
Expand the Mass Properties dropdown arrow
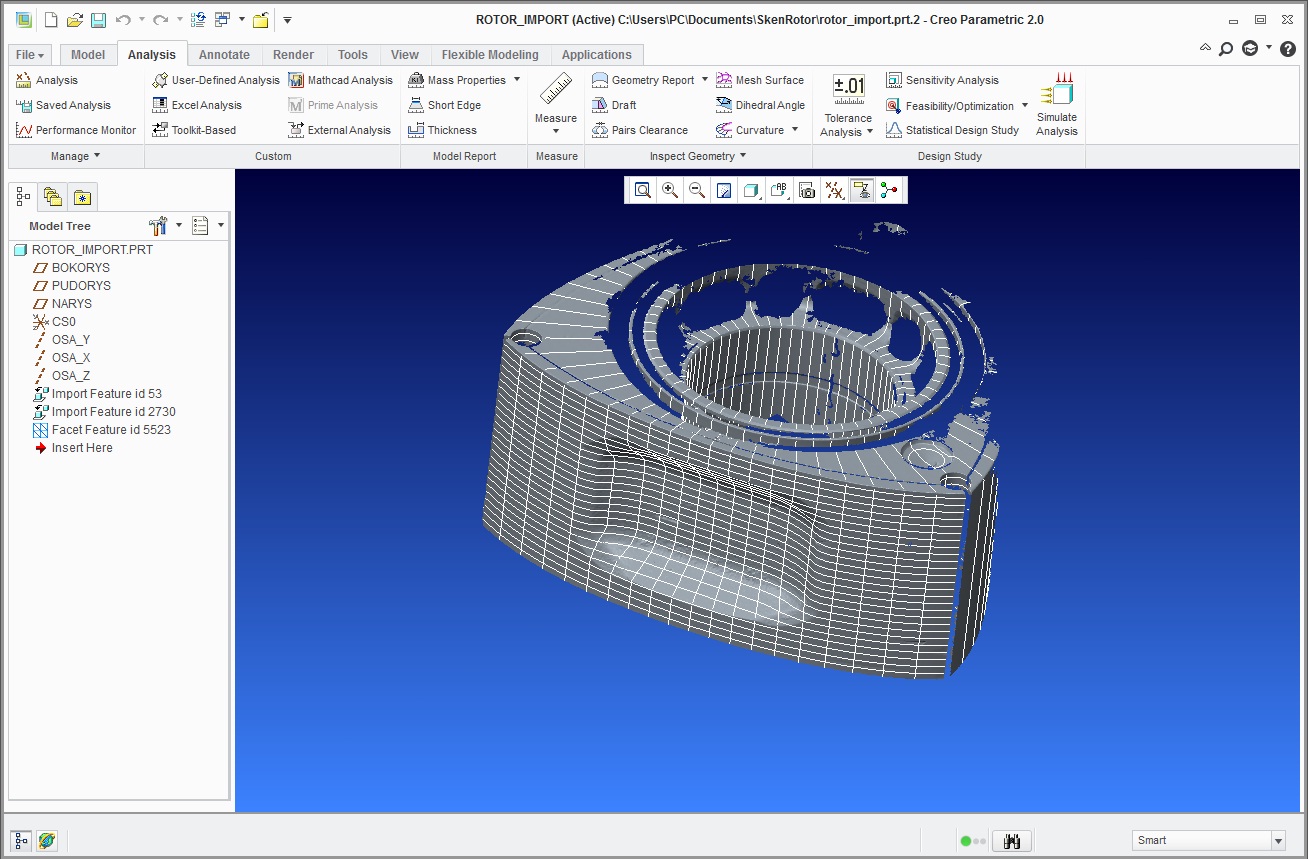click(517, 80)
